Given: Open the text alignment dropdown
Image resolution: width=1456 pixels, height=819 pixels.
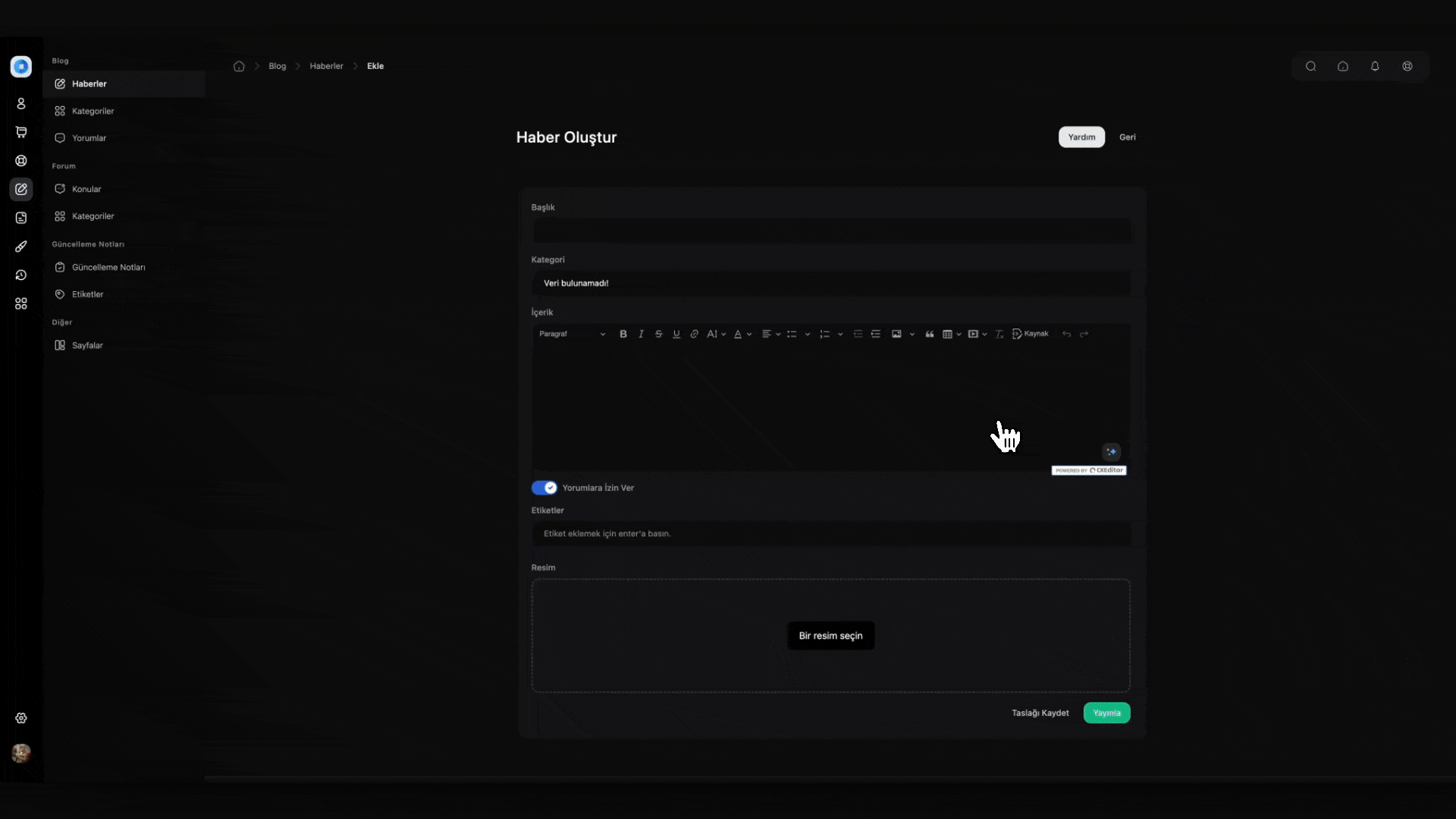Looking at the screenshot, I should click(x=771, y=334).
